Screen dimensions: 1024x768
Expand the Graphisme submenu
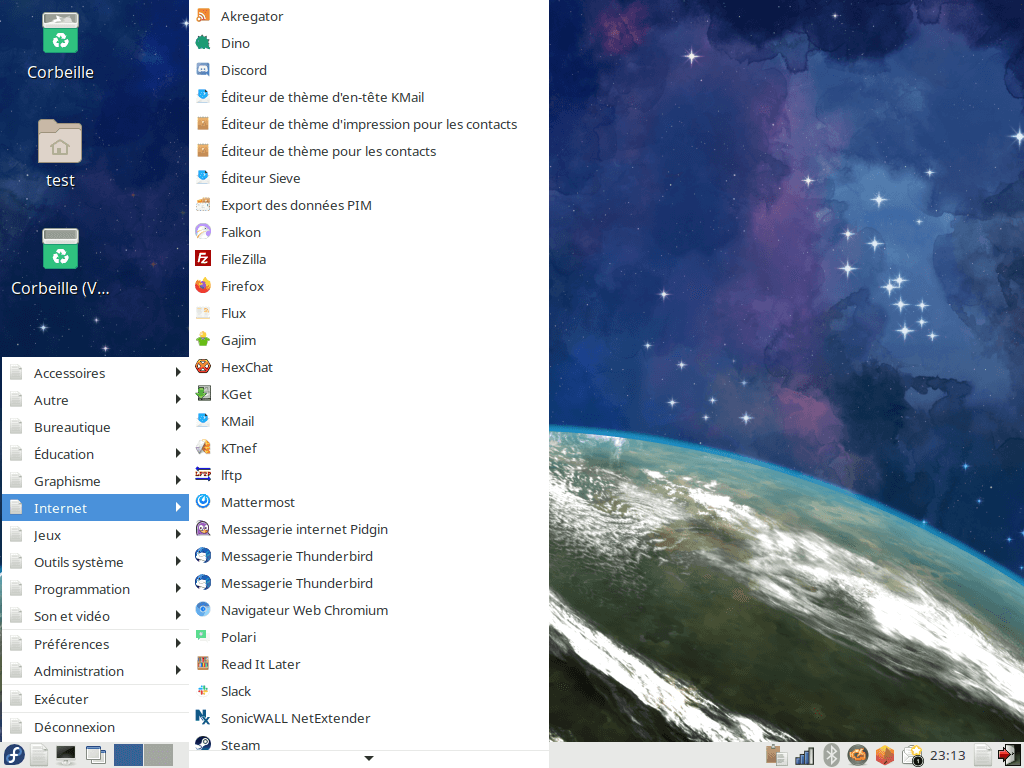click(x=95, y=481)
